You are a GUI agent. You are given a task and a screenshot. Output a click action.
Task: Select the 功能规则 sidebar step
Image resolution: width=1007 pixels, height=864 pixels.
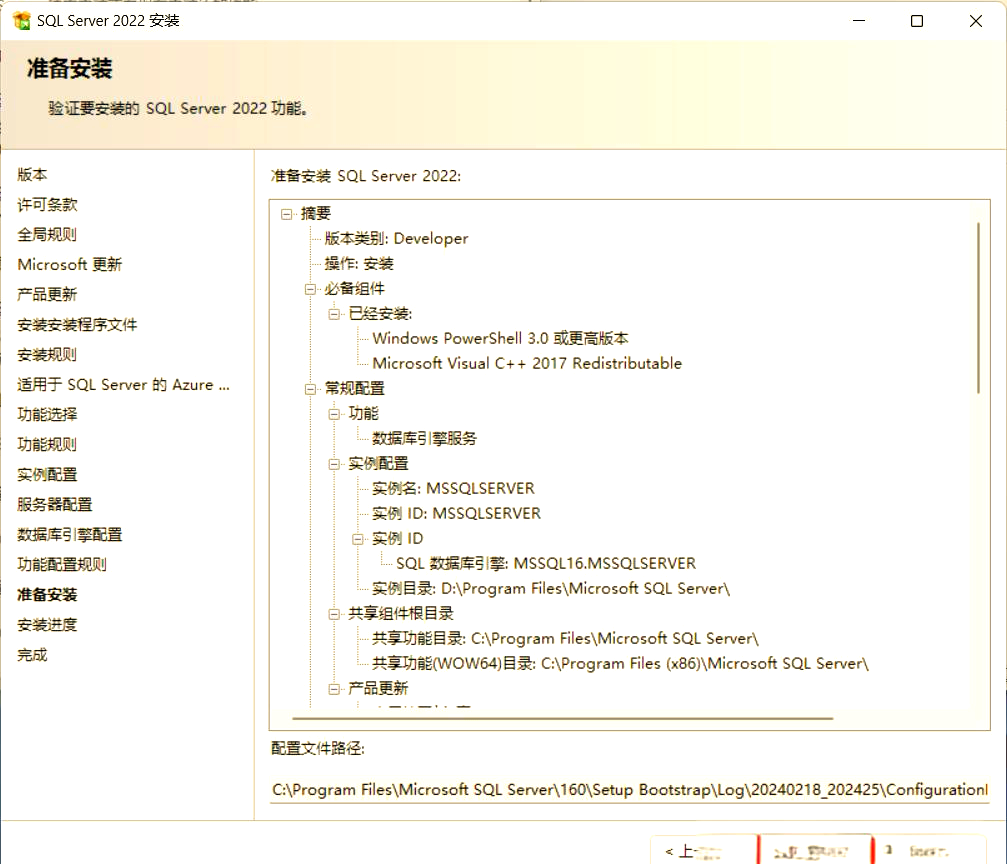(x=47, y=445)
